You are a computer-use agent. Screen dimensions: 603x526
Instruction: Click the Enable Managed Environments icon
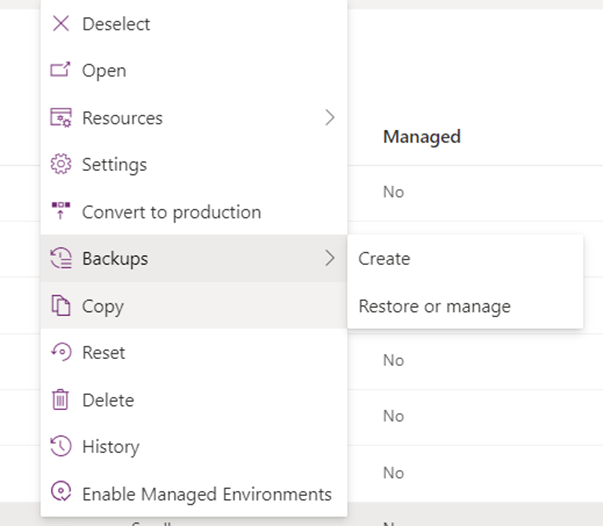click(x=61, y=494)
